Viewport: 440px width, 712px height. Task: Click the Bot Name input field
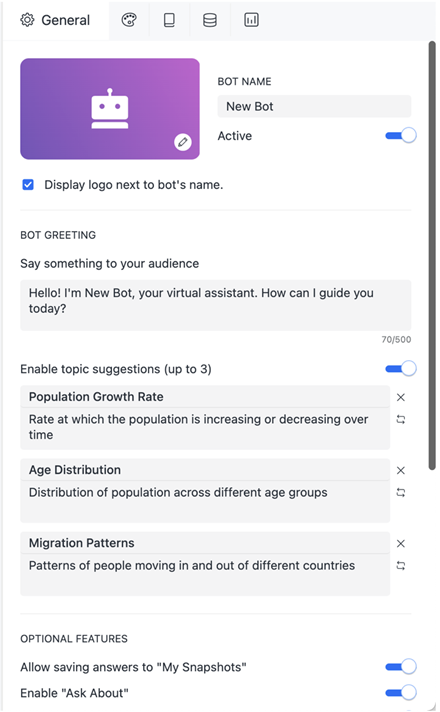coord(314,106)
